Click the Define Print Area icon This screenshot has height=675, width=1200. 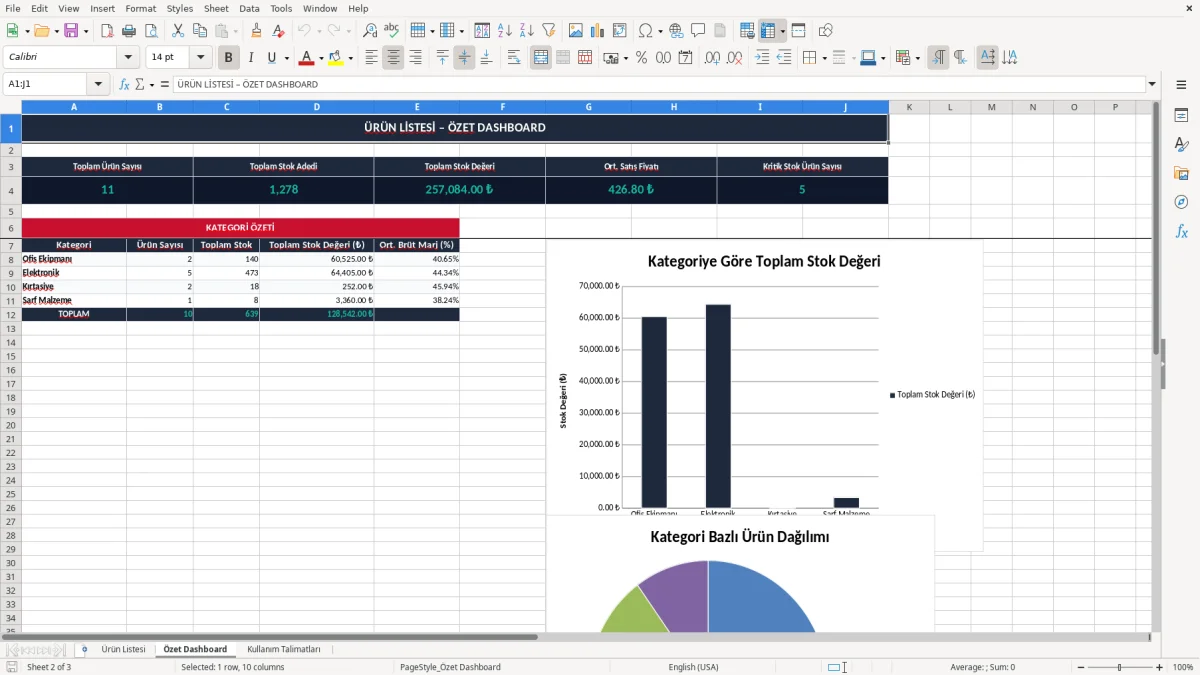(747, 31)
